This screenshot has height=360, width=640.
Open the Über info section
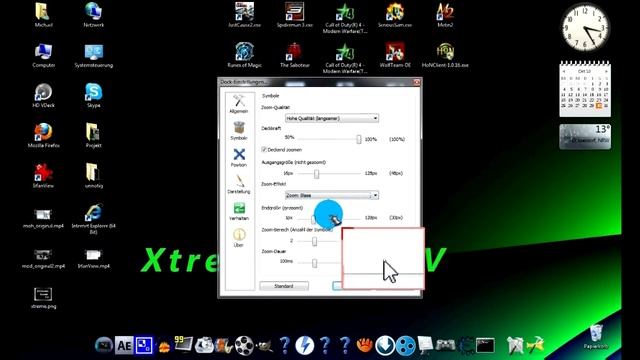[239, 238]
